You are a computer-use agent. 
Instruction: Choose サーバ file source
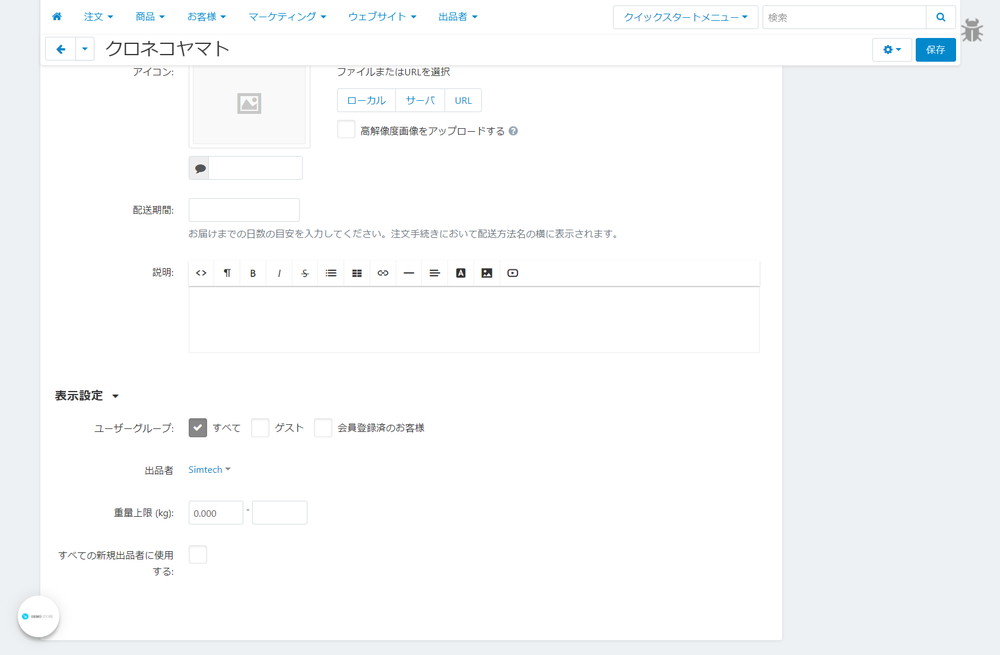click(420, 100)
